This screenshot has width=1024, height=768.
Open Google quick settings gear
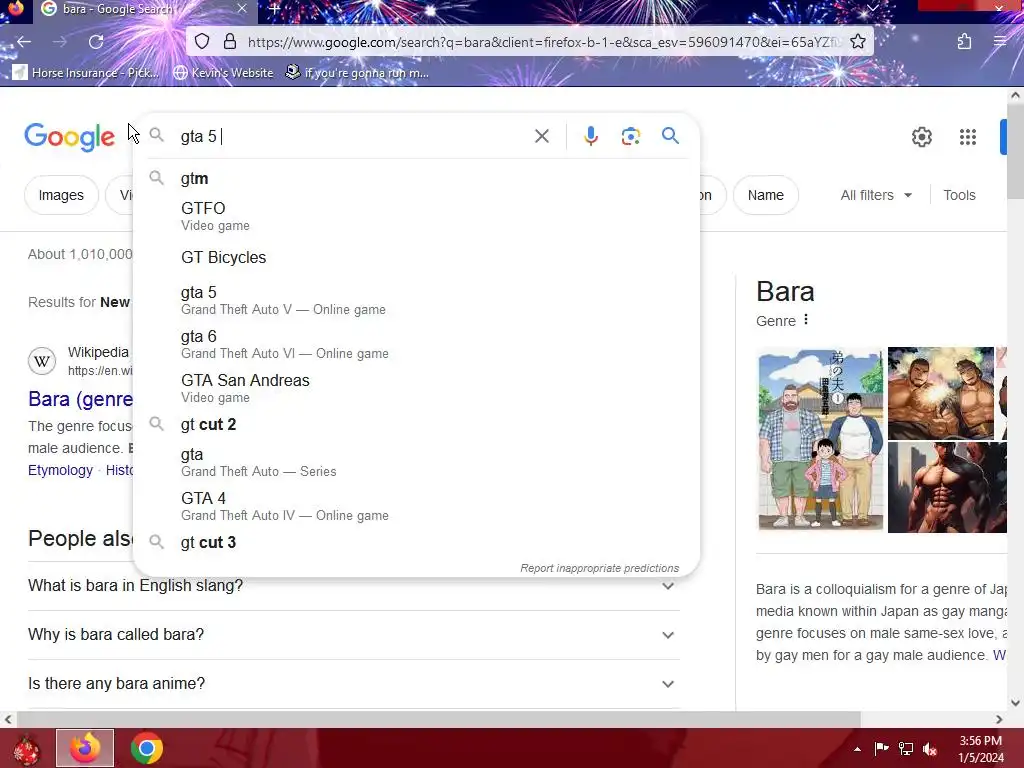pyautogui.click(x=921, y=137)
